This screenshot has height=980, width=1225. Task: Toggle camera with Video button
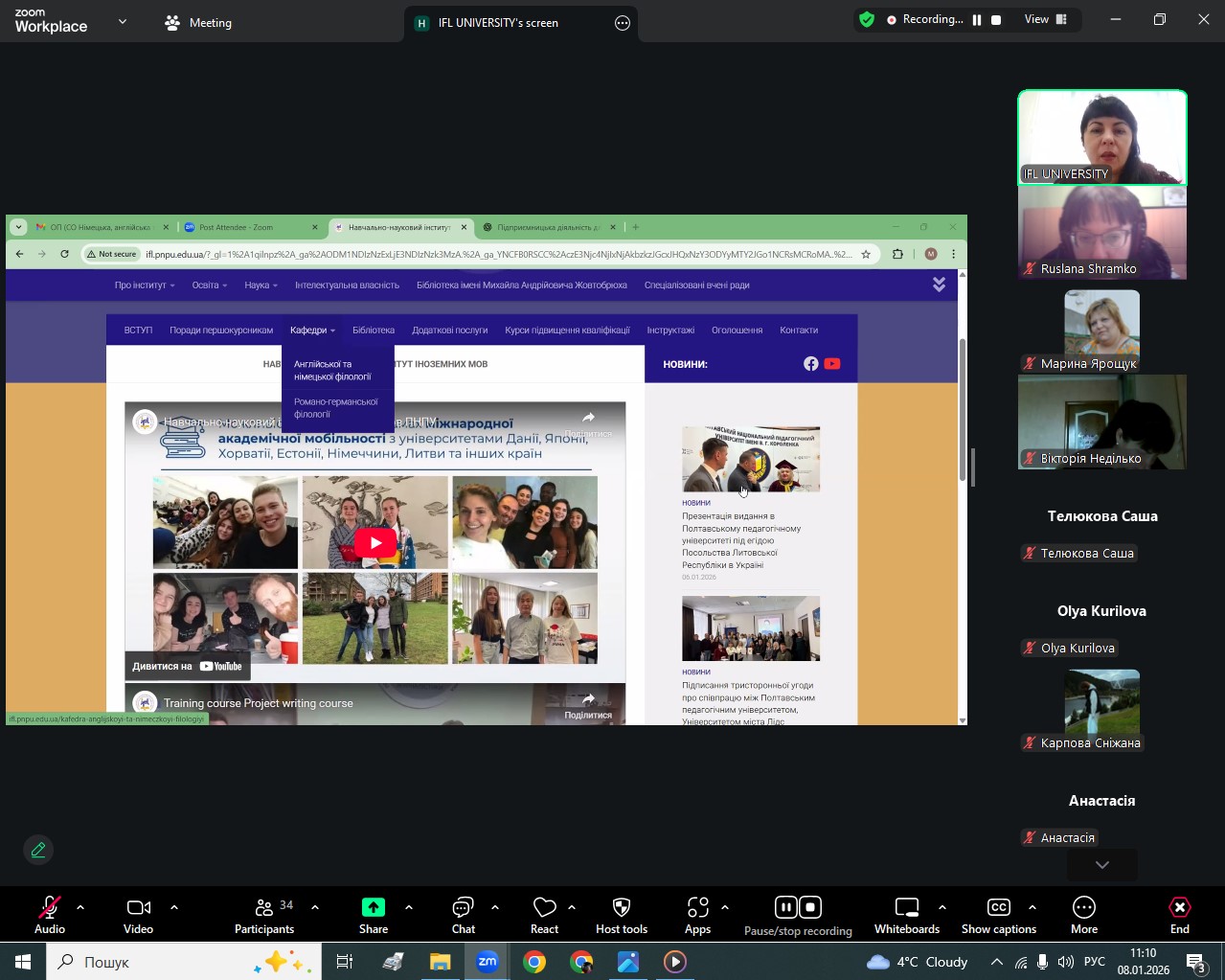(138, 915)
